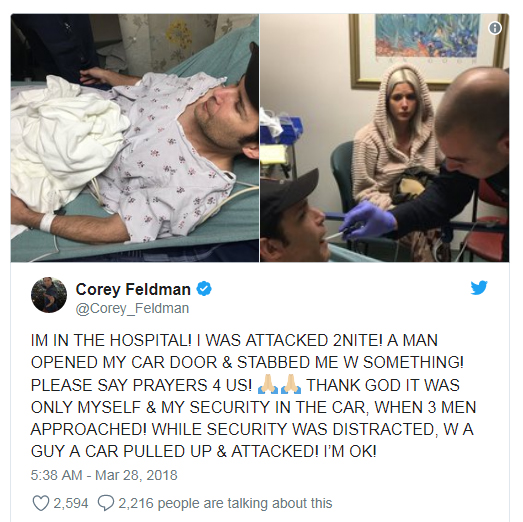Like the tweet with the heart icon
This screenshot has height=522, width=523.
click(41, 503)
